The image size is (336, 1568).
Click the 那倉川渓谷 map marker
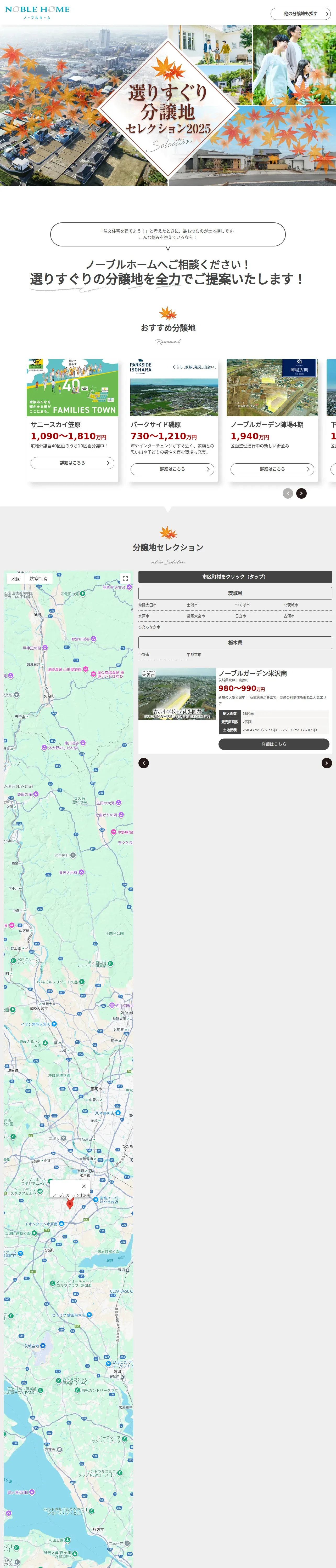[x=93, y=639]
